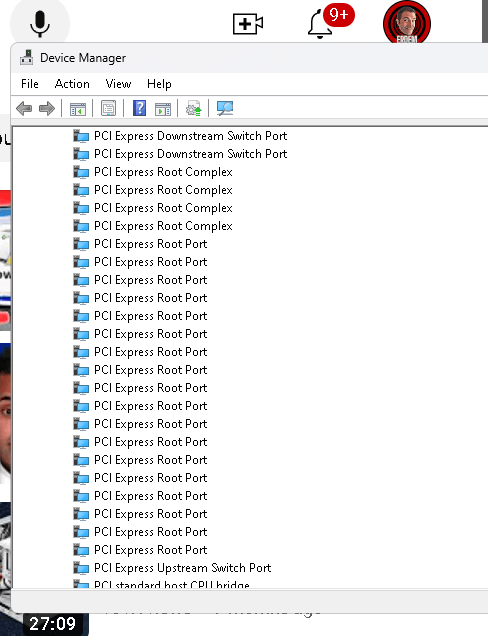Click the Back arrow in Device Manager toolbar
This screenshot has width=488, height=636.
[x=24, y=108]
